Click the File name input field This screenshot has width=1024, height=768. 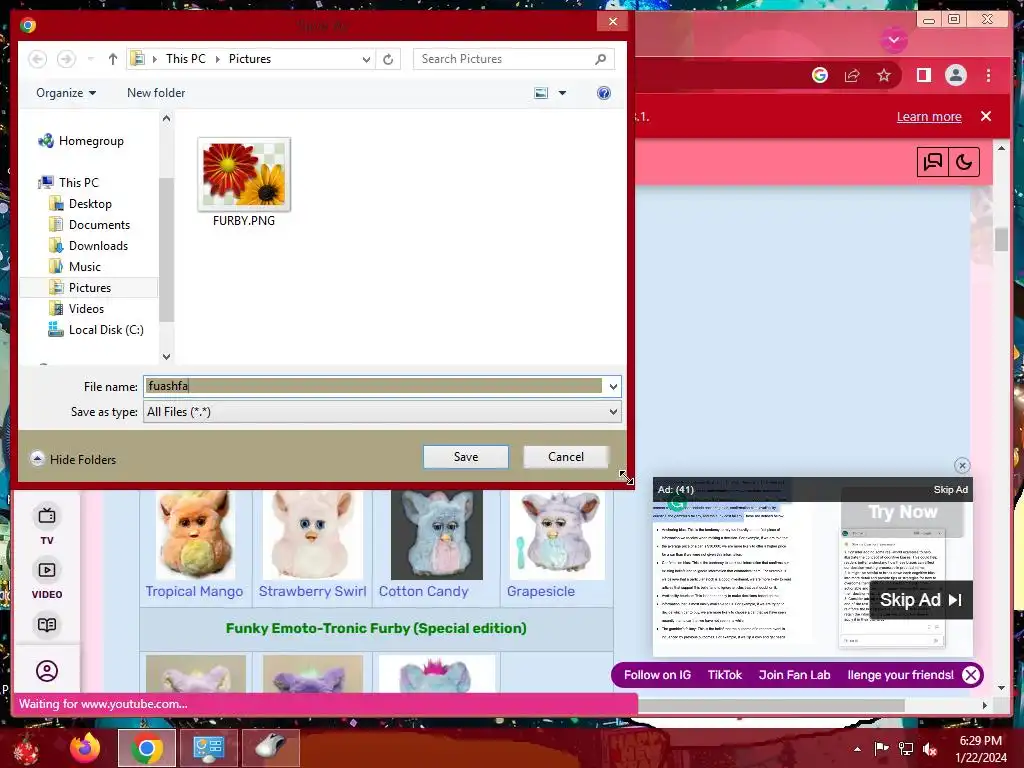(374, 387)
